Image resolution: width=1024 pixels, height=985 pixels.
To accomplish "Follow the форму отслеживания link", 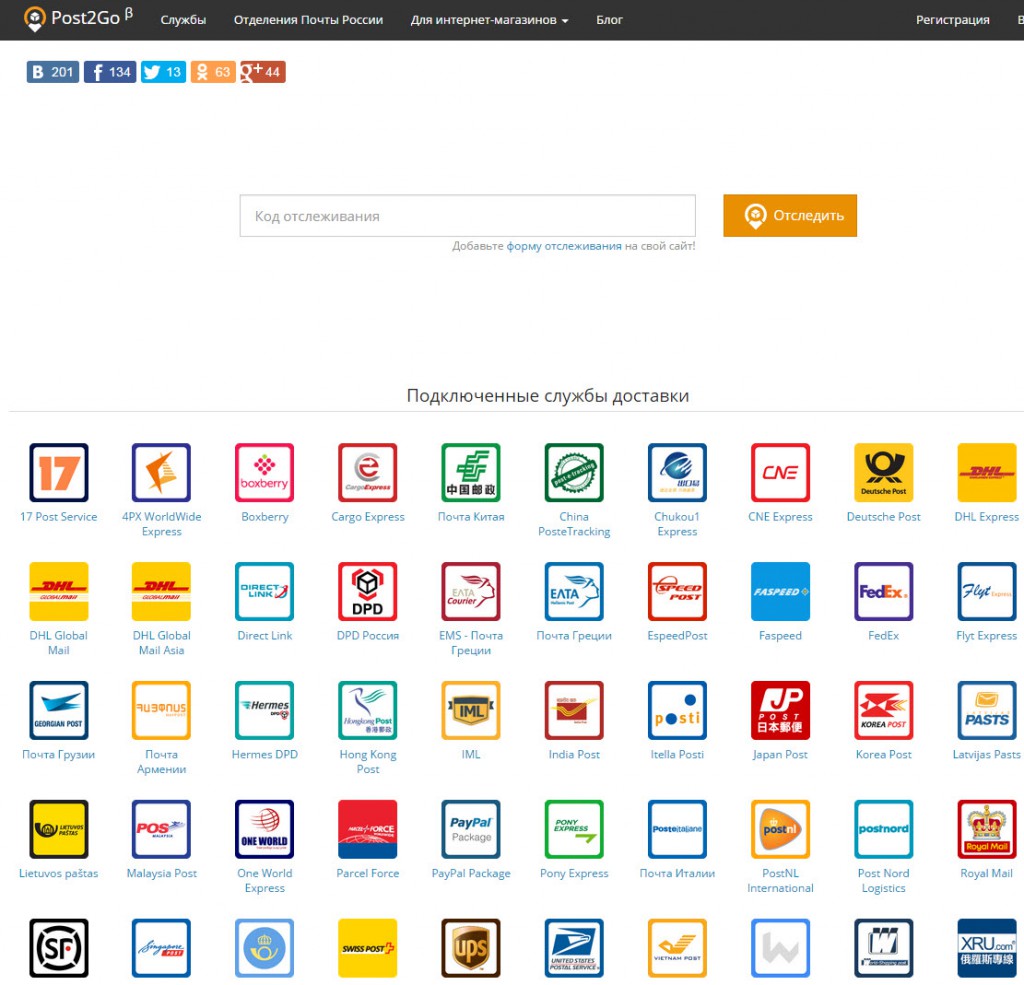I will click(564, 246).
